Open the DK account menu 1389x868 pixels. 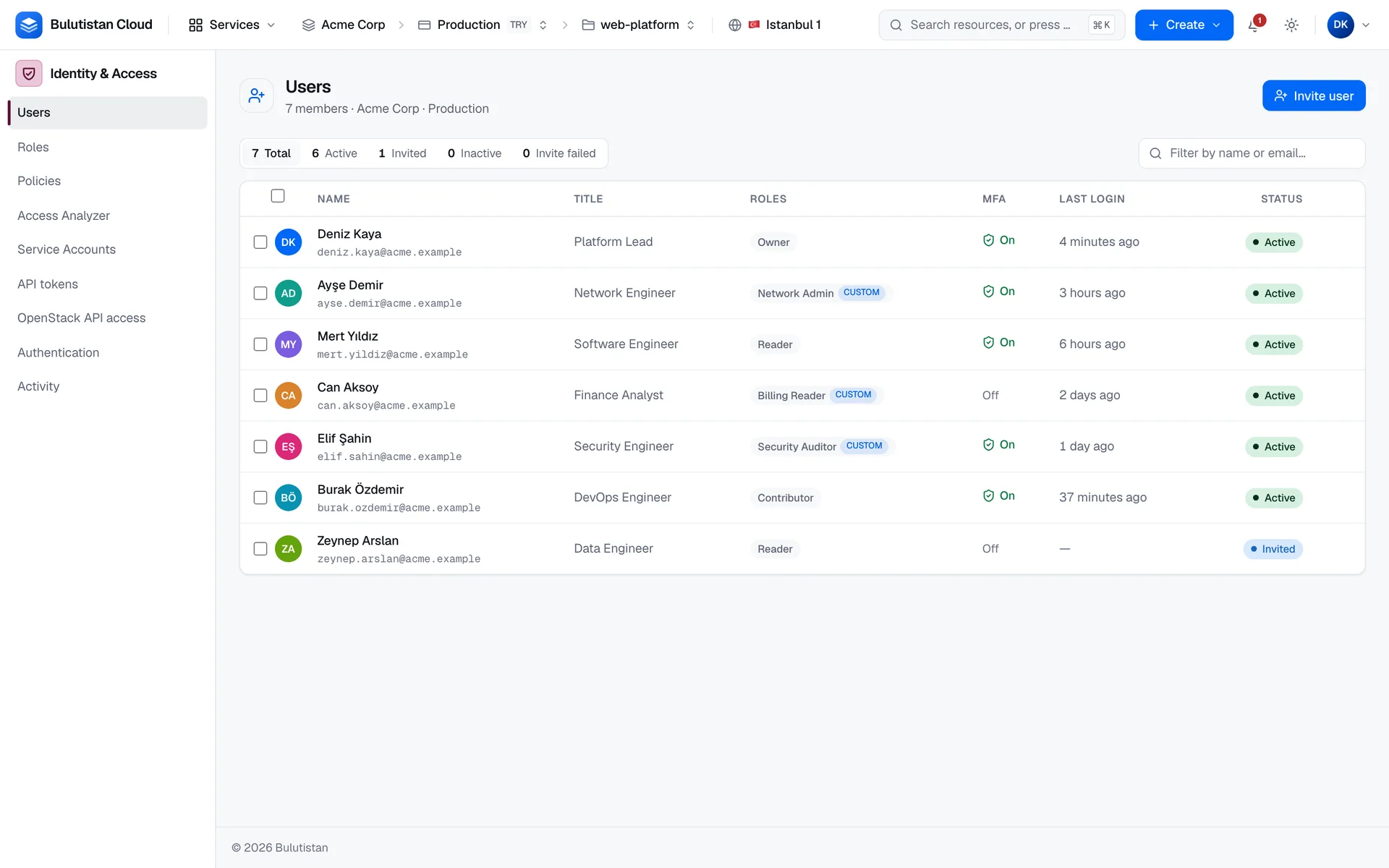point(1348,25)
